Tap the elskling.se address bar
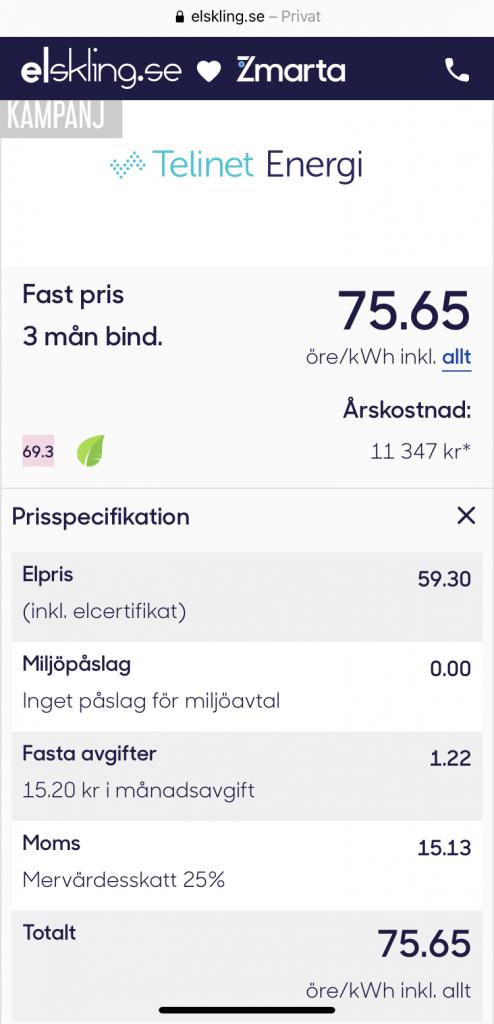494x1024 pixels. click(x=248, y=17)
